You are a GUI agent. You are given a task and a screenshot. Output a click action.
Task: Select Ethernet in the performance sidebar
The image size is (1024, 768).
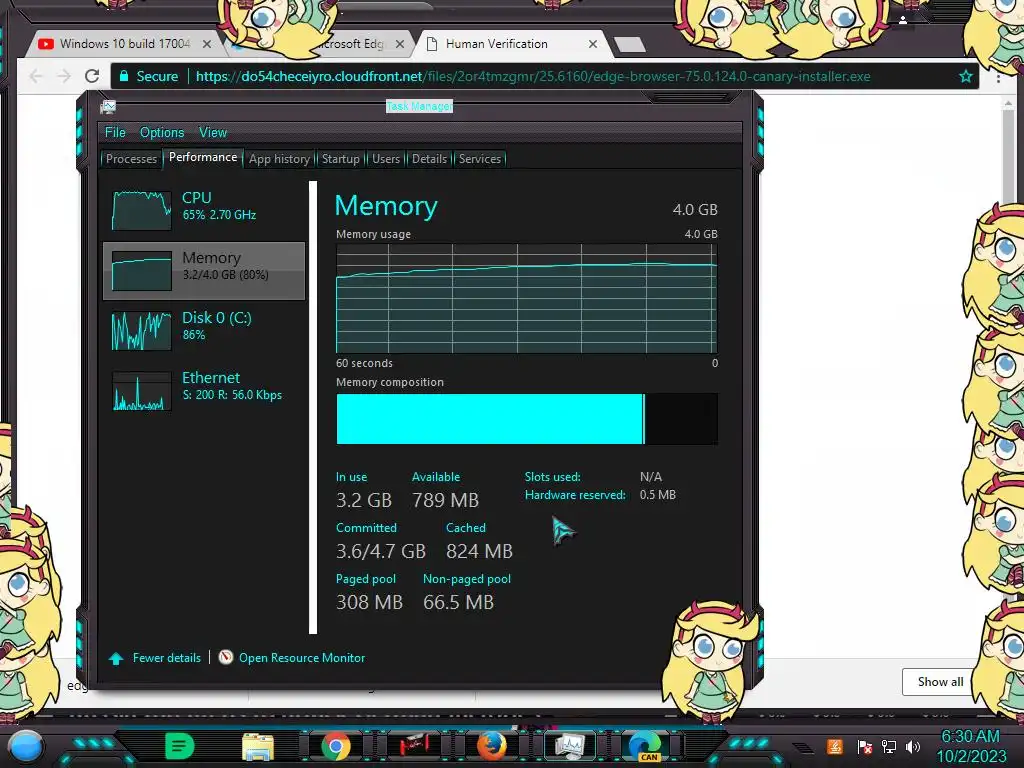click(x=204, y=391)
